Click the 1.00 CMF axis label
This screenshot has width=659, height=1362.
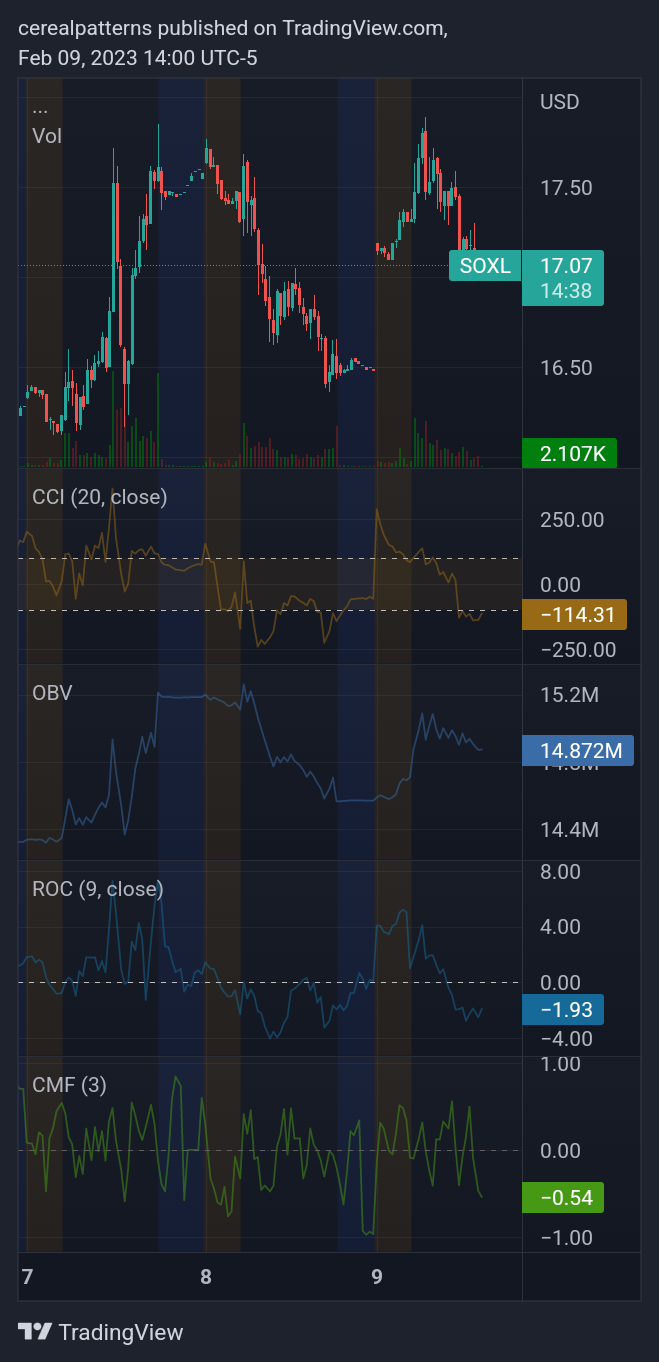pos(561,1064)
